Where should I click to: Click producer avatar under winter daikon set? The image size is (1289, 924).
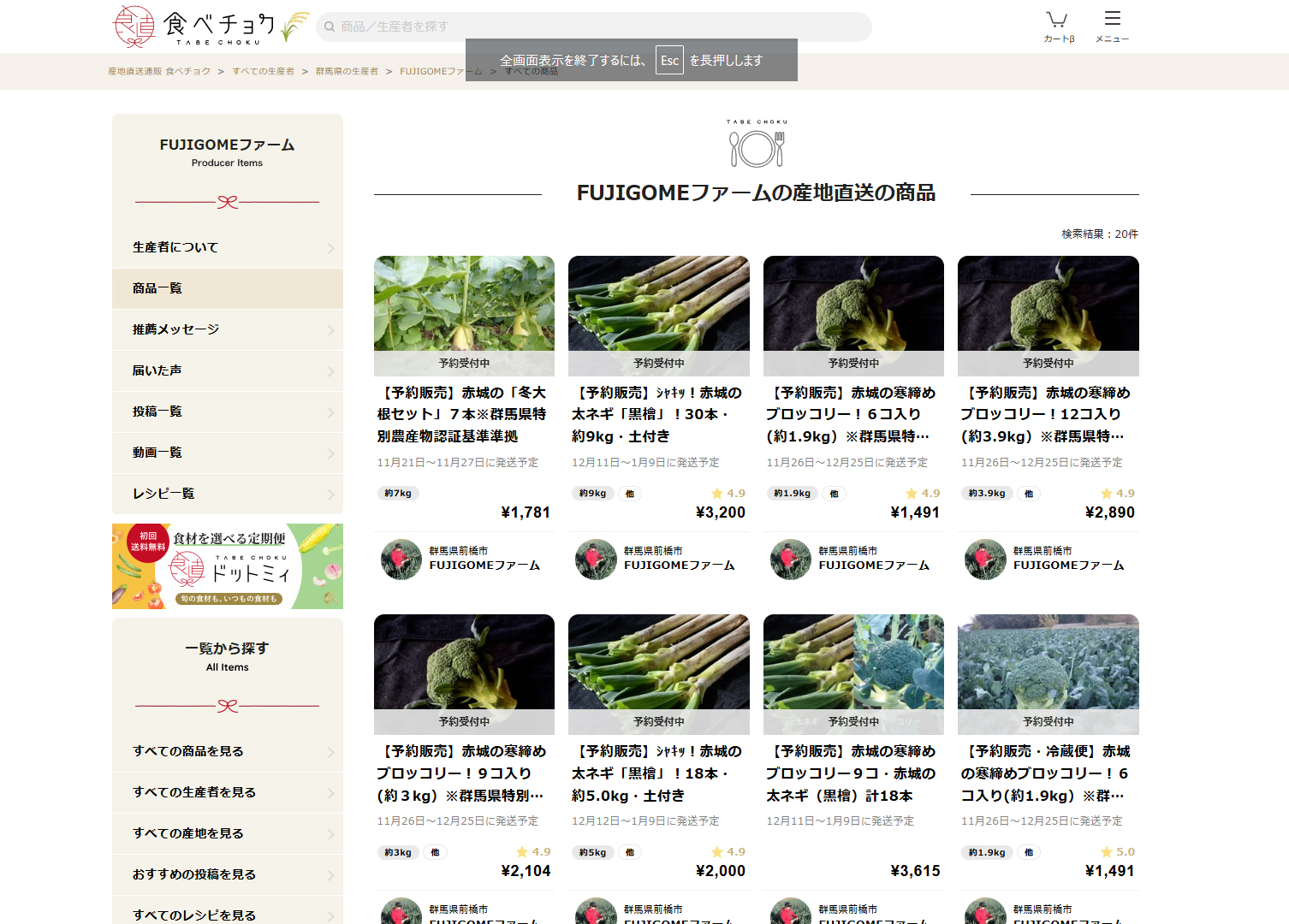[x=401, y=560]
